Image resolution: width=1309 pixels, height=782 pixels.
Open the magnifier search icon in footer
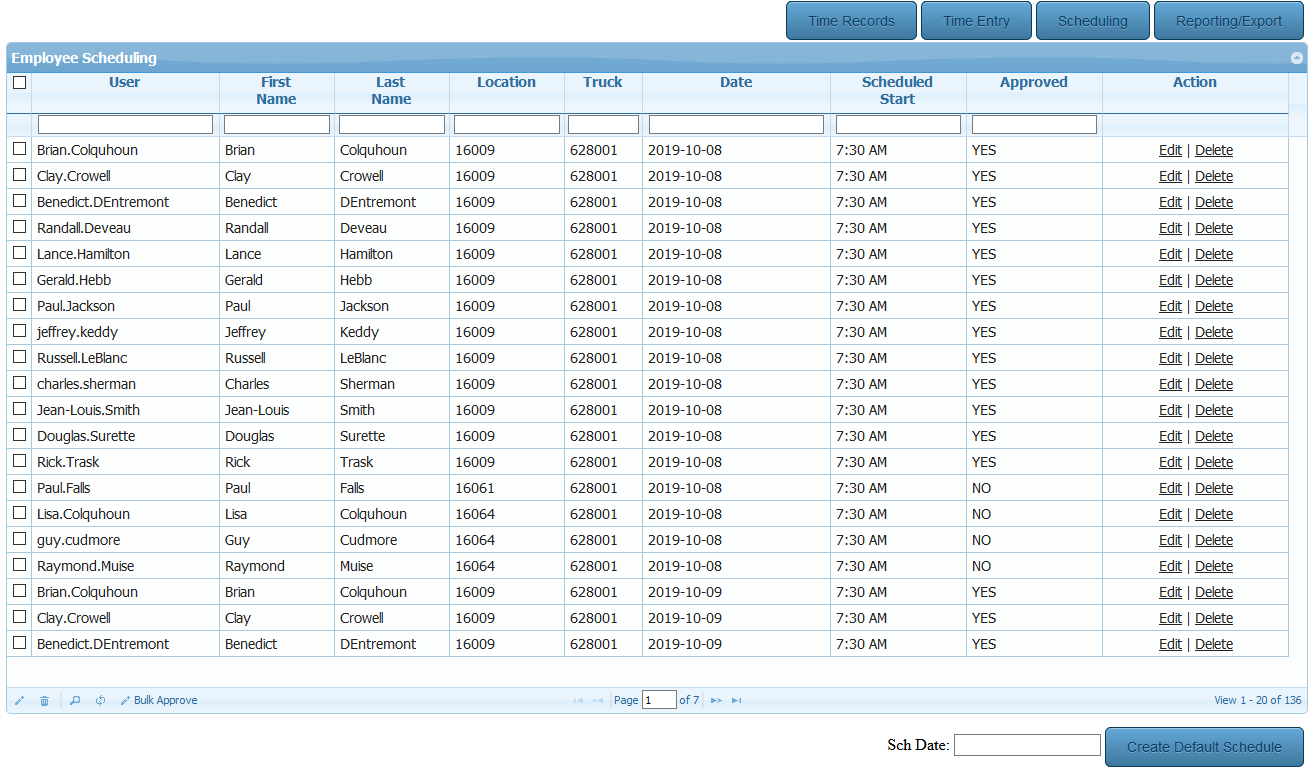point(75,701)
